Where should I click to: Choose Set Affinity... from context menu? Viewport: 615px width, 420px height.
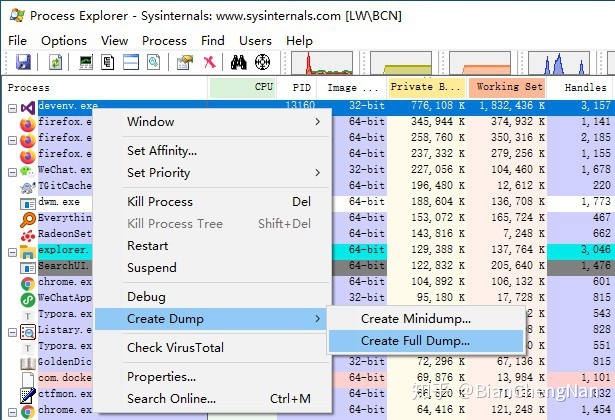point(212,151)
